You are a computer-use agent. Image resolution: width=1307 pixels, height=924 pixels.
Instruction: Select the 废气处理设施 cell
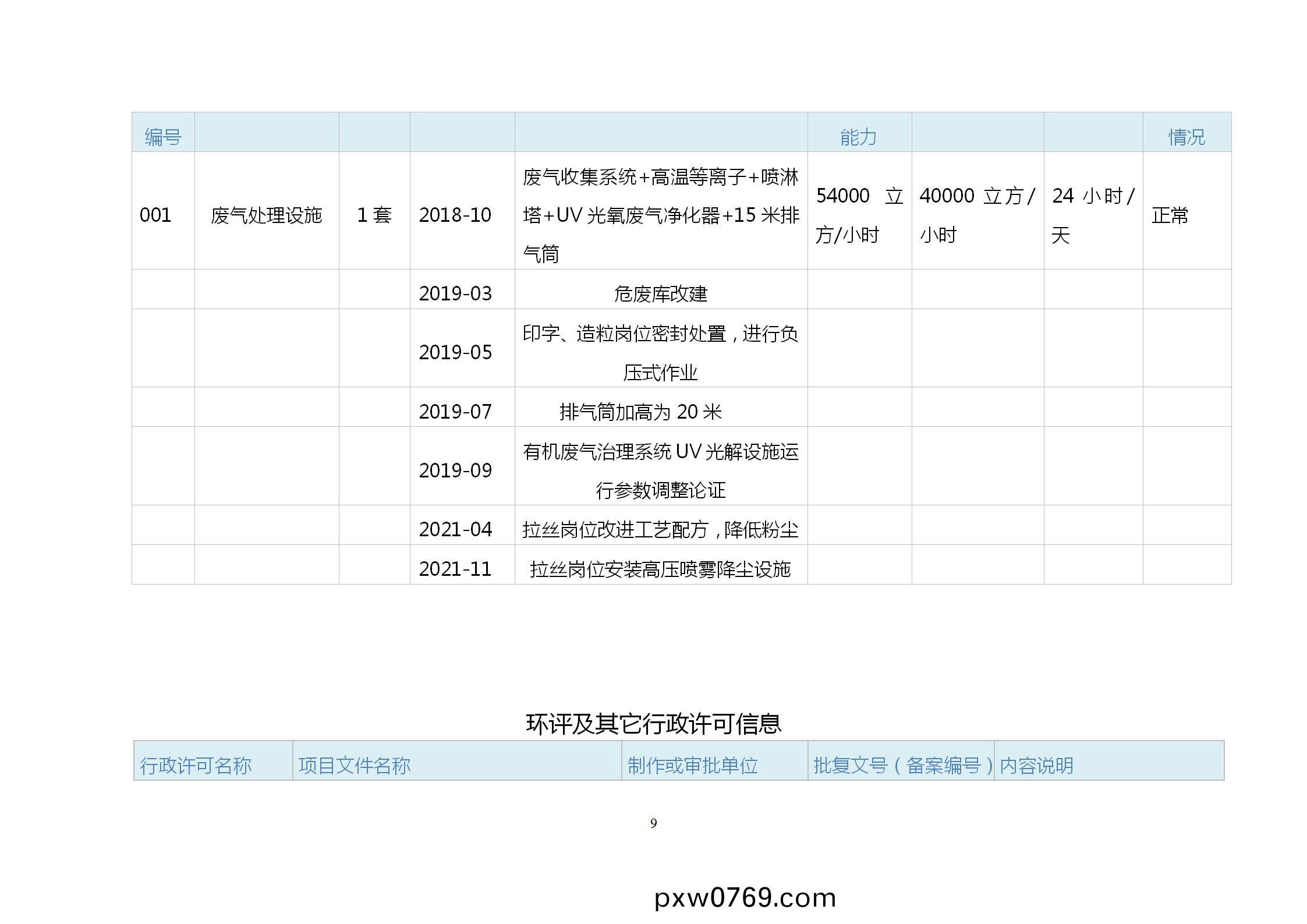[266, 215]
